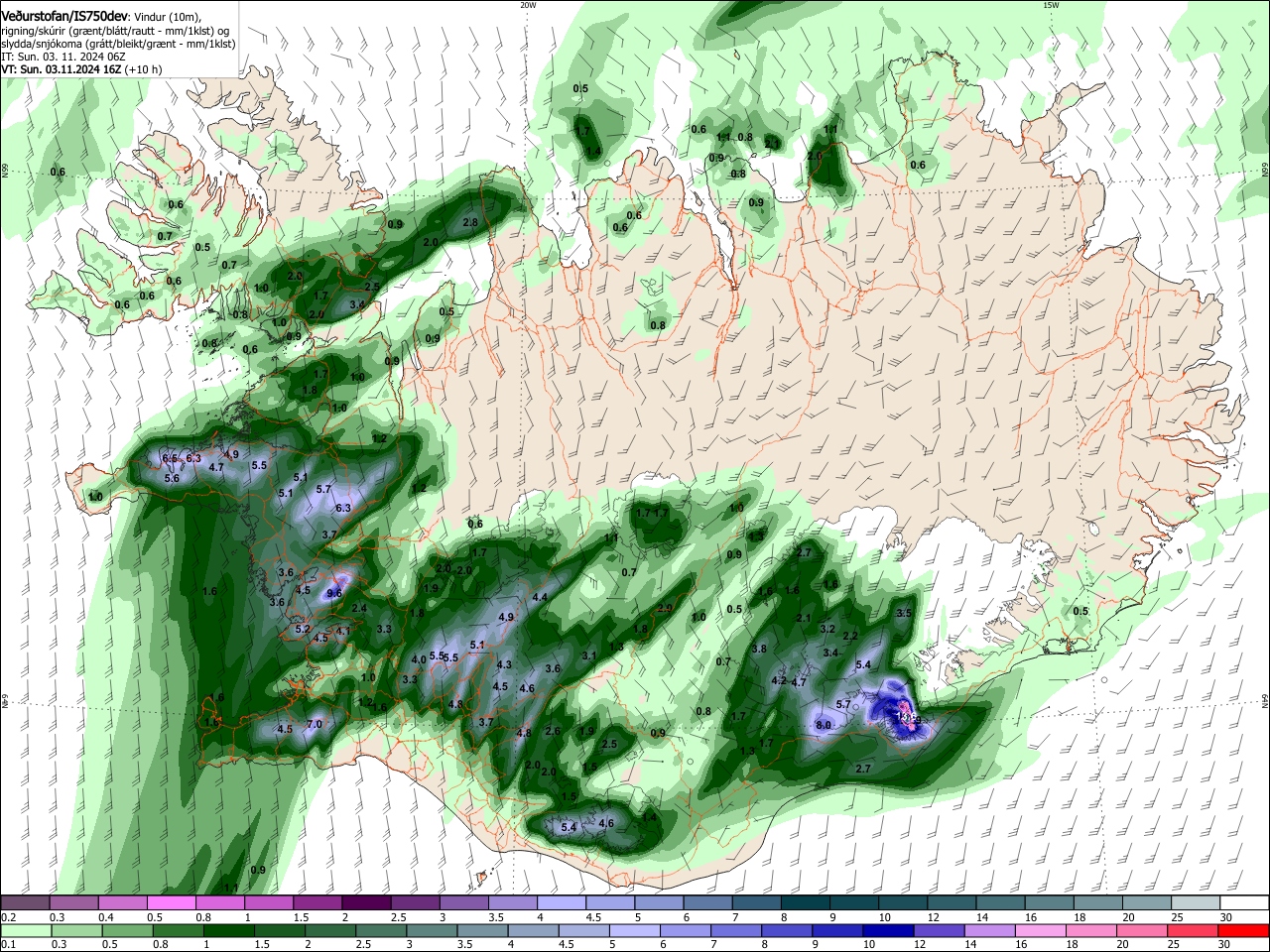Click the '3.1' precipitation value
The height and width of the screenshot is (952, 1270).
588,655
